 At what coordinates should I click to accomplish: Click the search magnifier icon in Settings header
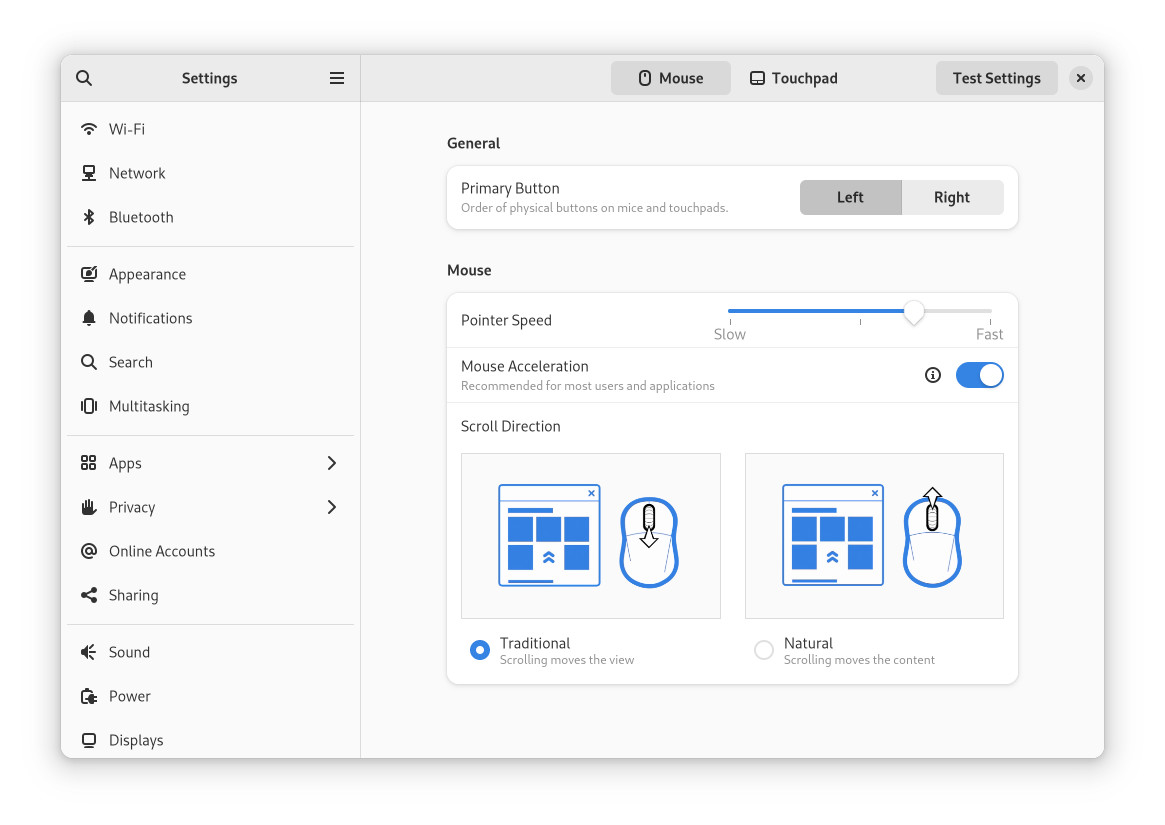pyautogui.click(x=84, y=78)
